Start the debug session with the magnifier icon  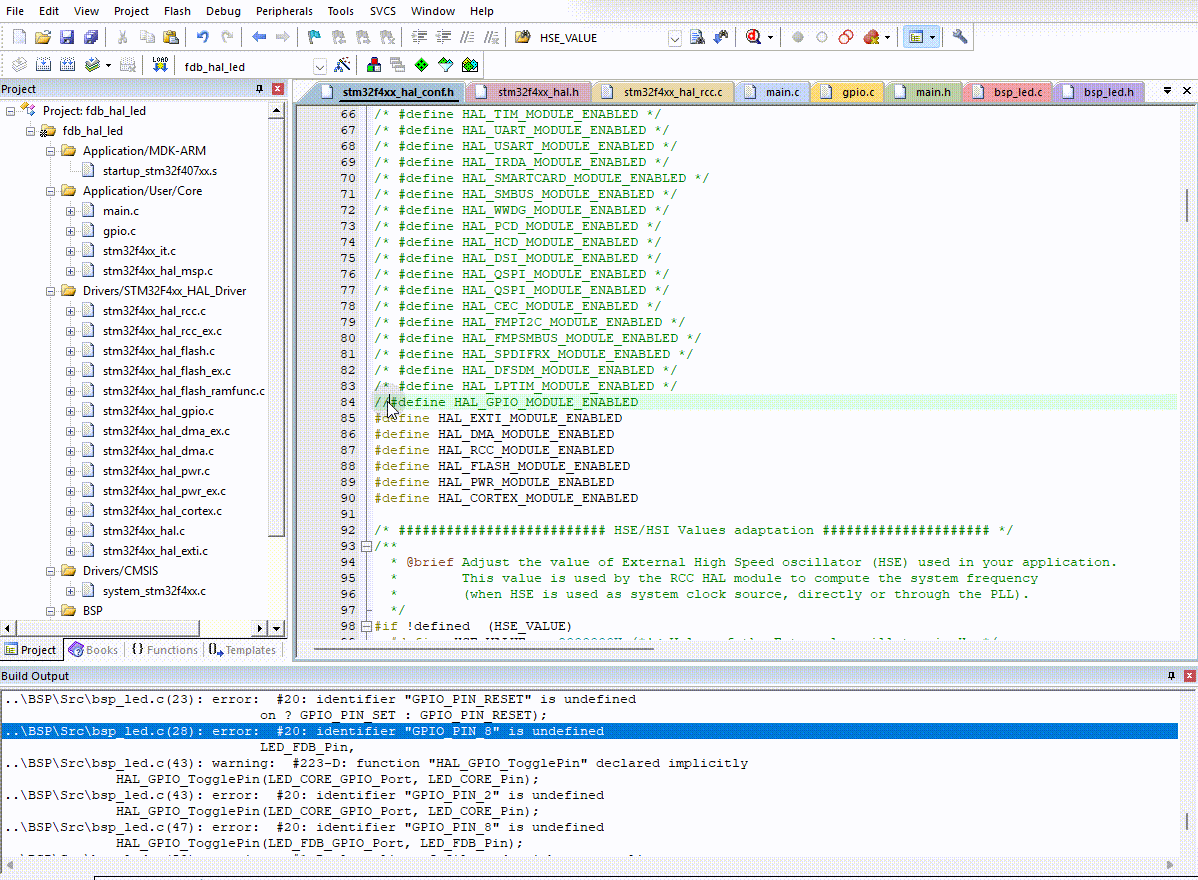753,37
